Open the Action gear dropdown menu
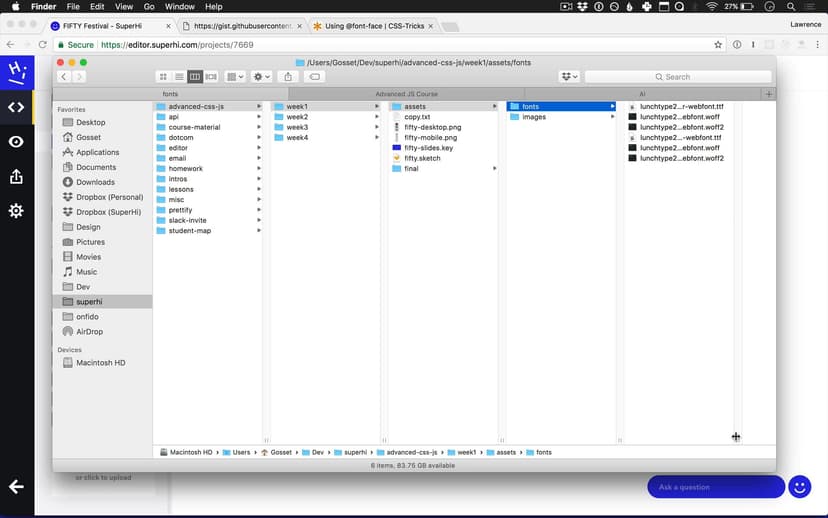This screenshot has height=518, width=828. [x=262, y=77]
